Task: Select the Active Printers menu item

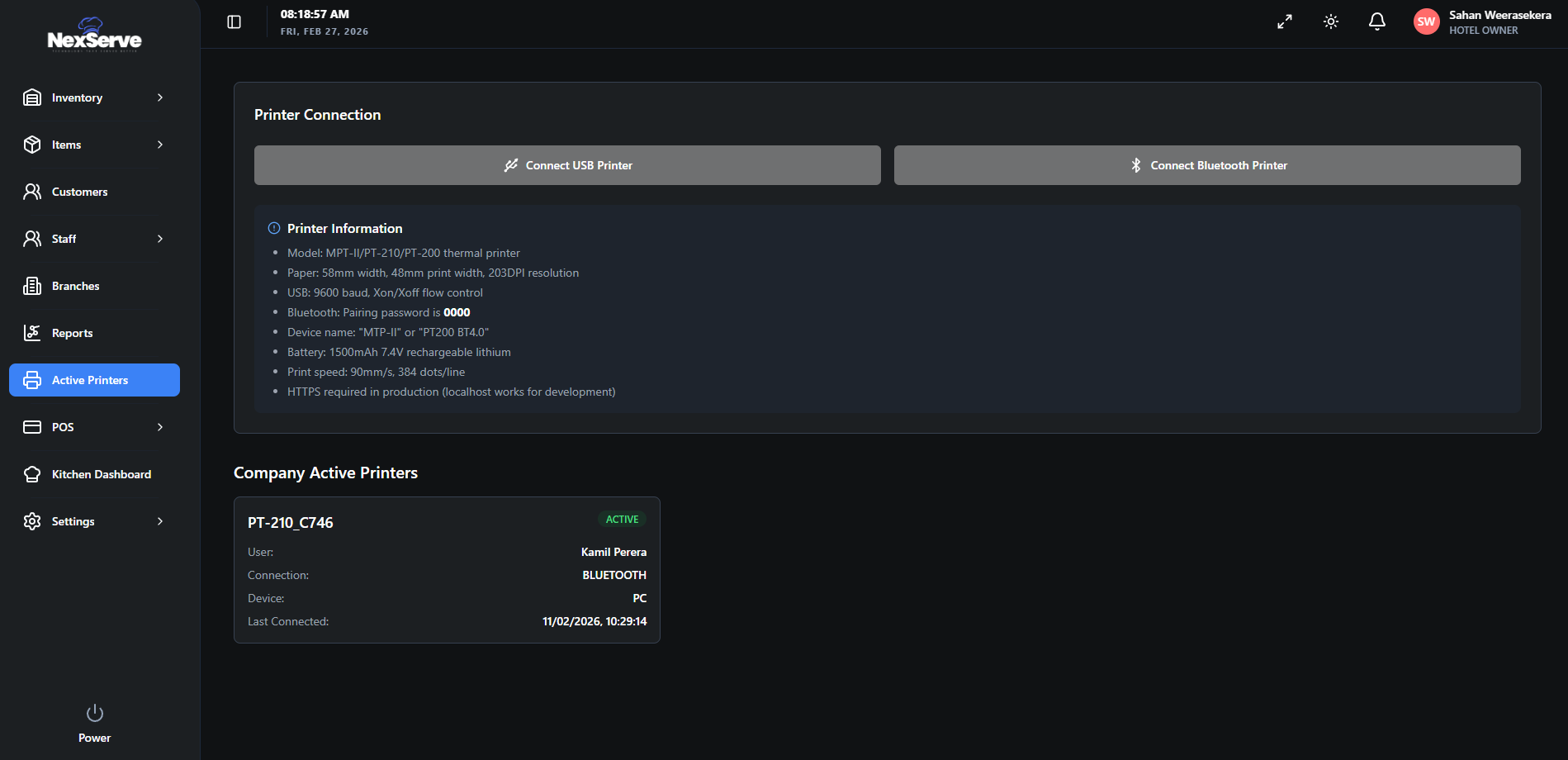Action: pyautogui.click(x=94, y=380)
